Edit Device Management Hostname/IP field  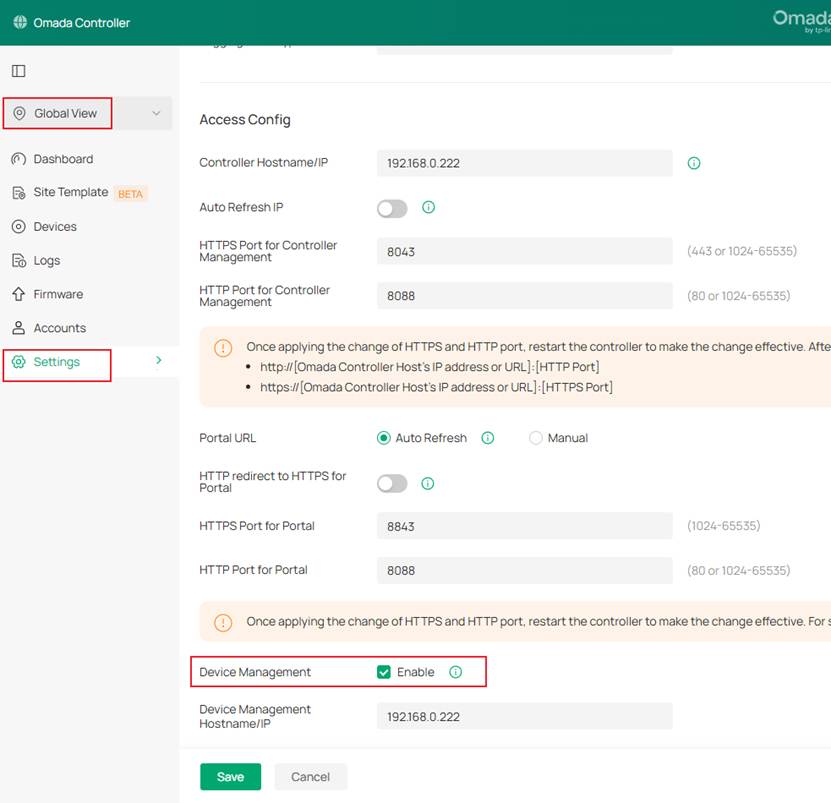point(525,717)
